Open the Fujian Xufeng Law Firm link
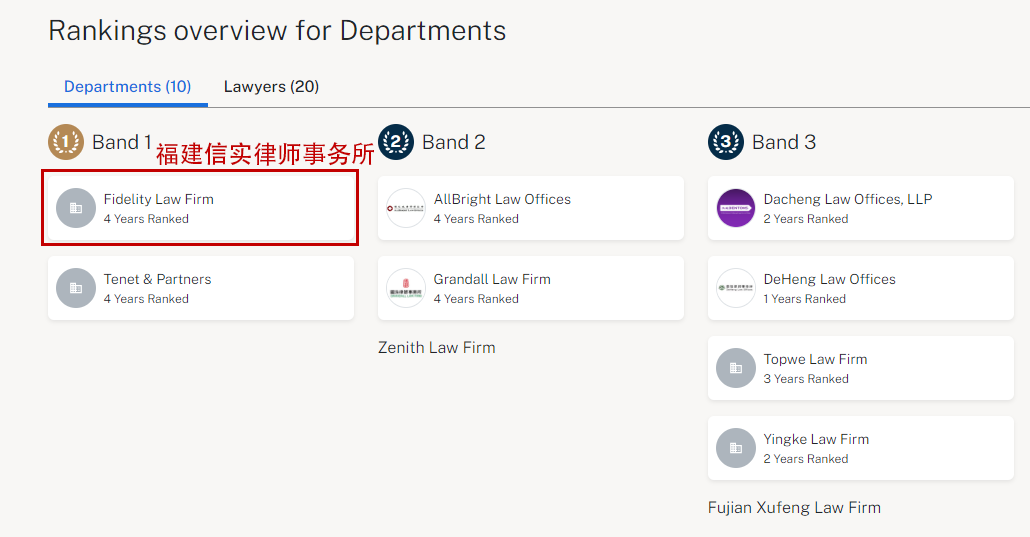Image resolution: width=1030 pixels, height=537 pixels. click(794, 507)
